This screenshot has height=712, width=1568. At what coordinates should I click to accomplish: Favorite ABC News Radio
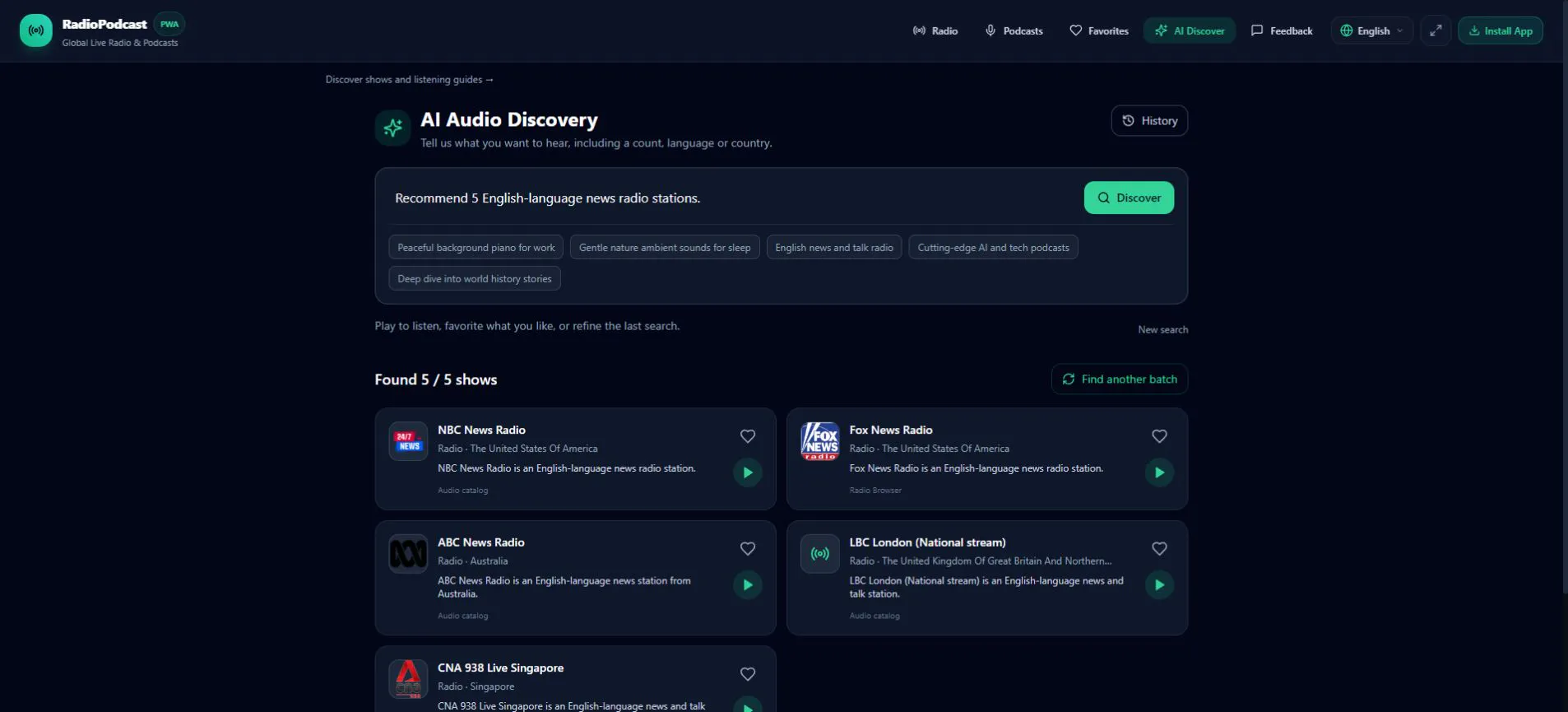pos(748,549)
